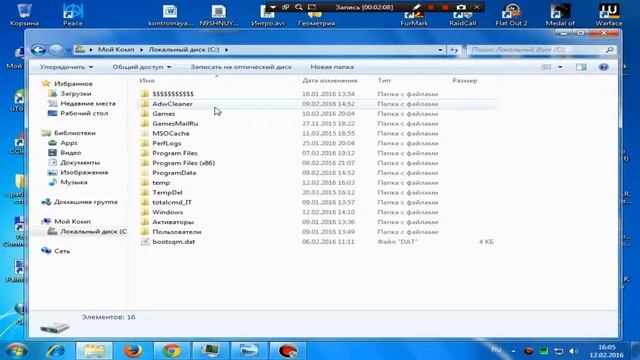Image resolution: width=640 pixels, height=360 pixels.
Task: Select Мой Комп in the sidebar
Action: tap(72, 222)
